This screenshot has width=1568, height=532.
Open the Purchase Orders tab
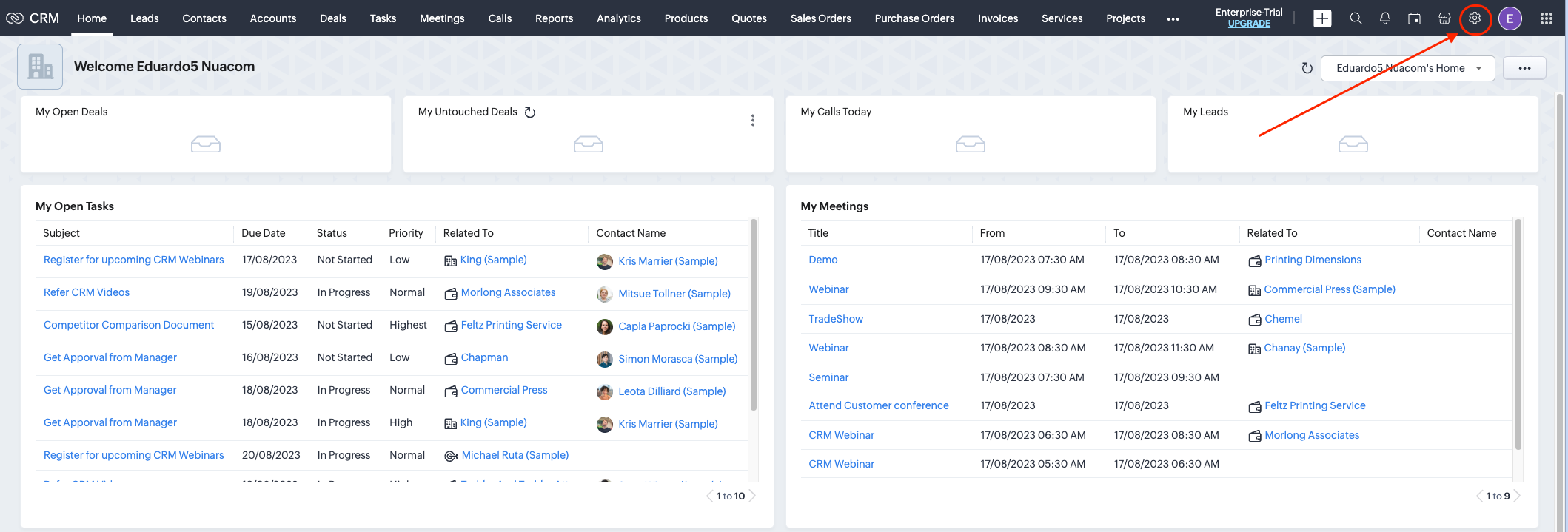pos(914,18)
